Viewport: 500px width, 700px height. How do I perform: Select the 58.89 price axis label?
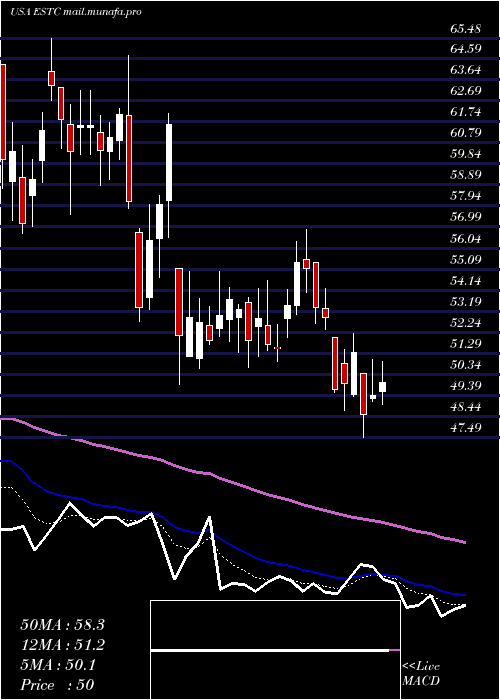(x=466, y=175)
